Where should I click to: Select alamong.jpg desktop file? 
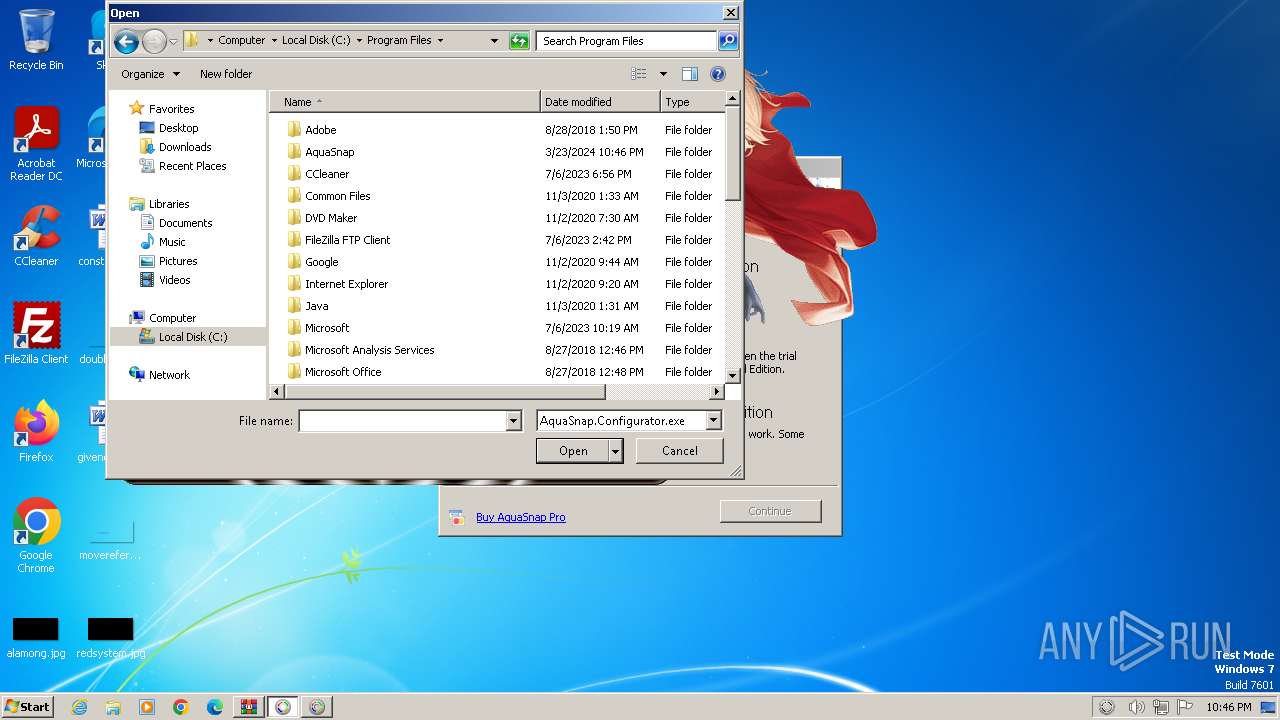[x=36, y=638]
